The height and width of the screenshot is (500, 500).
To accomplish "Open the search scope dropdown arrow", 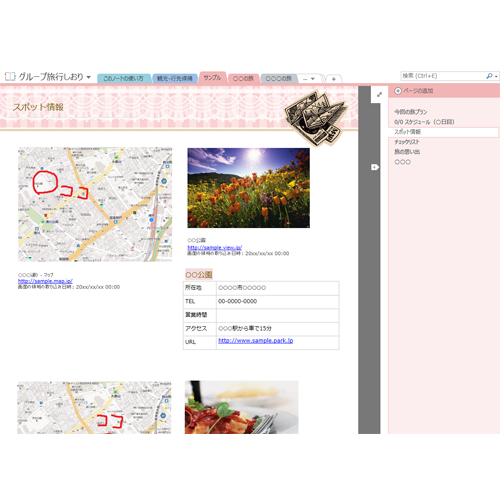I will coord(496,76).
